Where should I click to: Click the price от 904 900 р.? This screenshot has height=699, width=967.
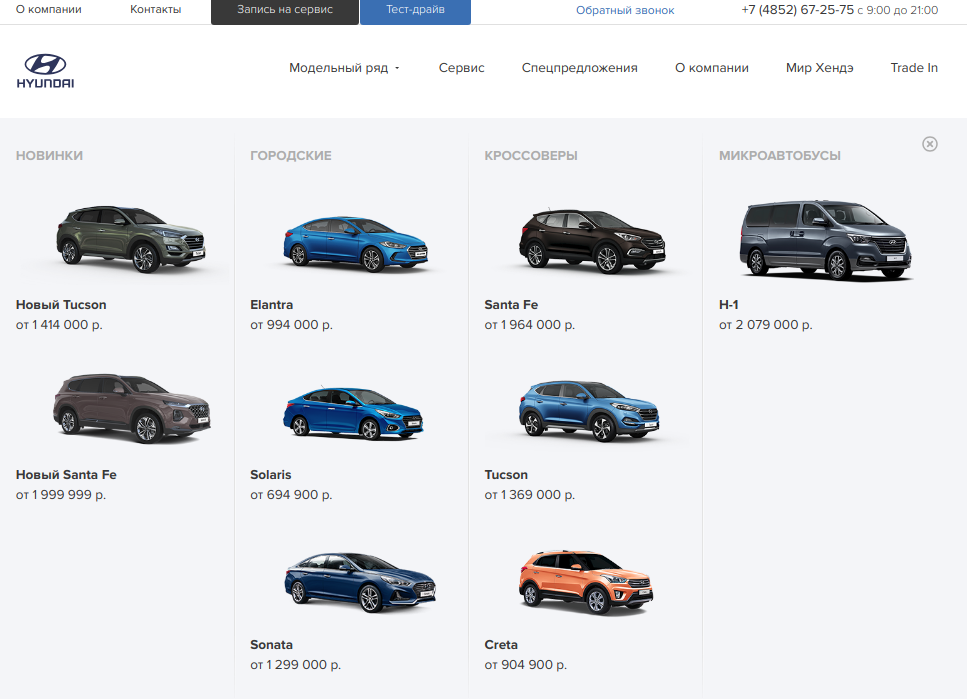click(525, 665)
